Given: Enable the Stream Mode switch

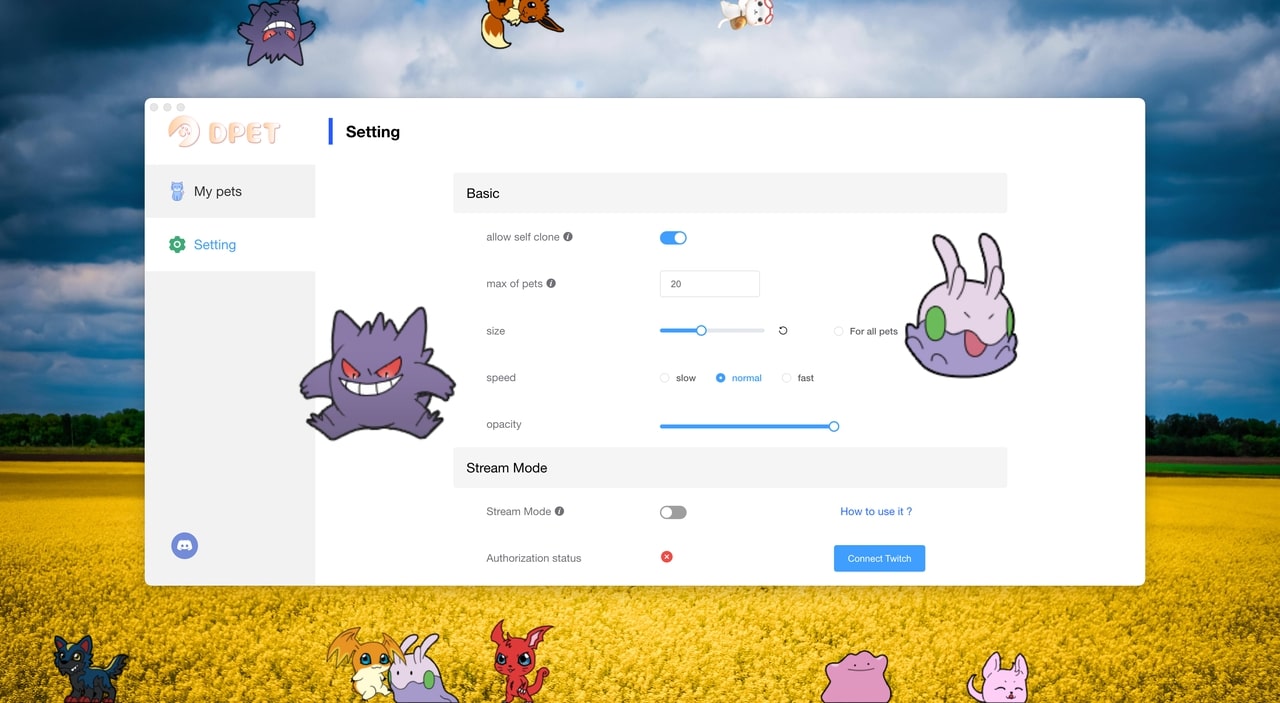Looking at the screenshot, I should point(673,512).
